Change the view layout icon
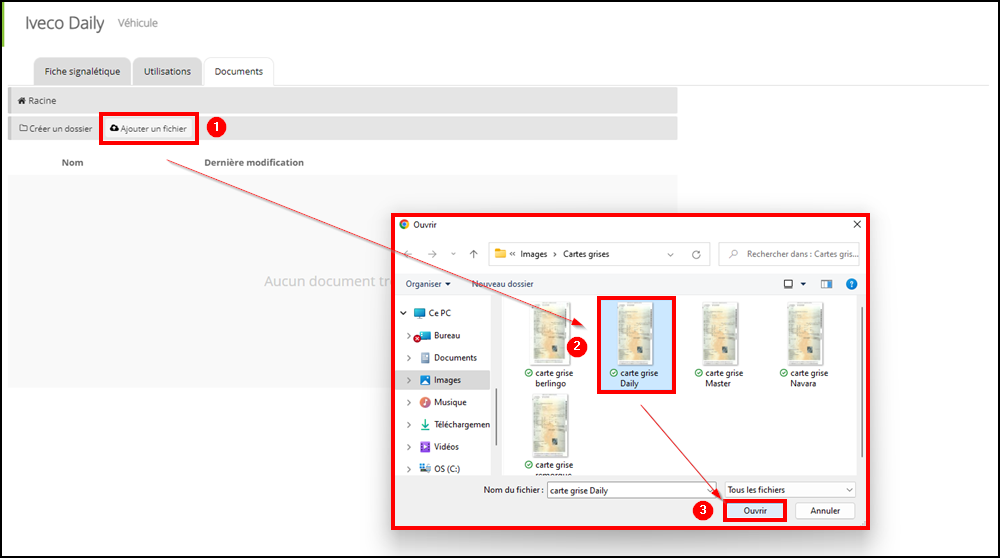Viewport: 1000px width, 558px height. tap(788, 284)
